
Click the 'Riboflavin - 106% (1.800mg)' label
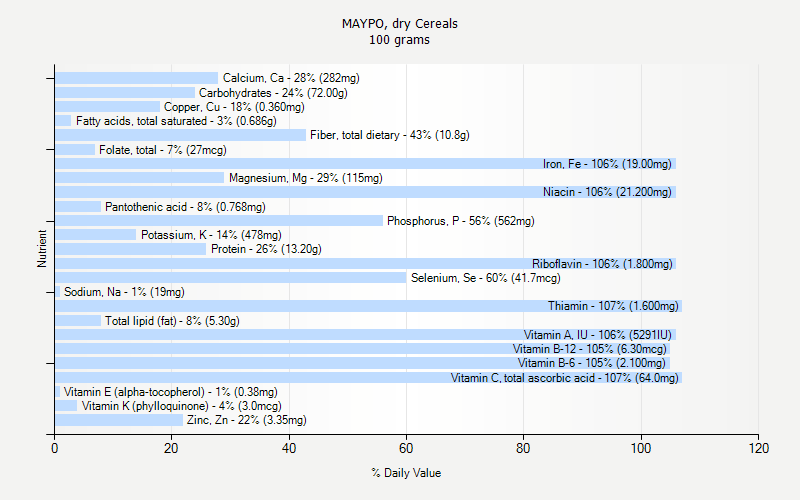(x=602, y=264)
